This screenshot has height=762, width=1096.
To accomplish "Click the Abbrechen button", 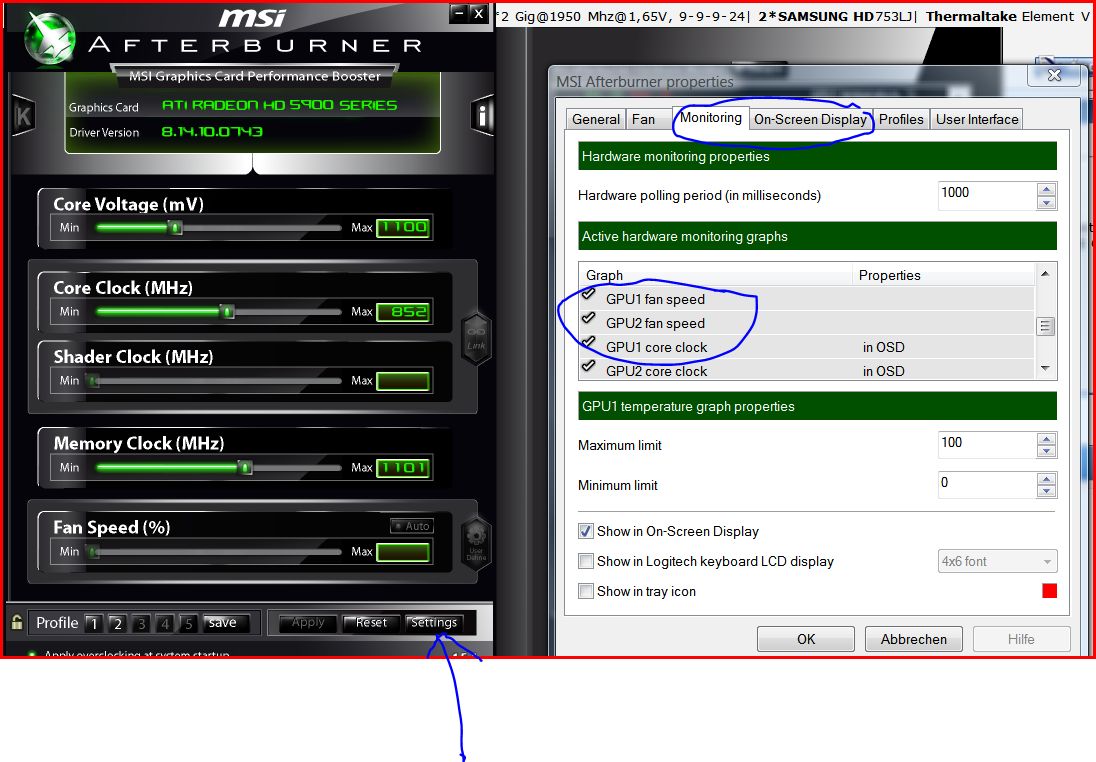I will click(914, 639).
